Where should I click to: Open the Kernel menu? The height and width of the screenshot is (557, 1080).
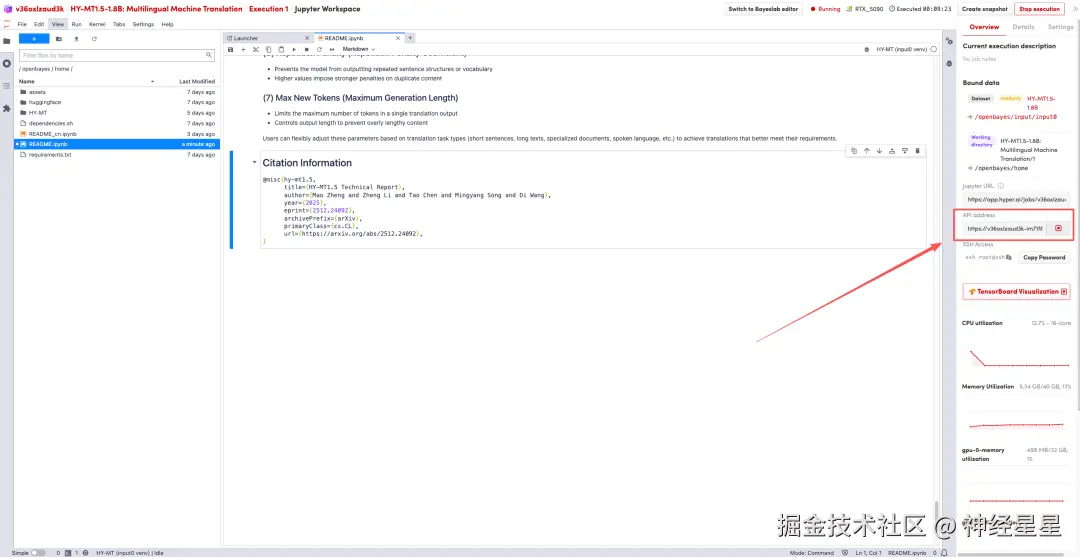(97, 24)
